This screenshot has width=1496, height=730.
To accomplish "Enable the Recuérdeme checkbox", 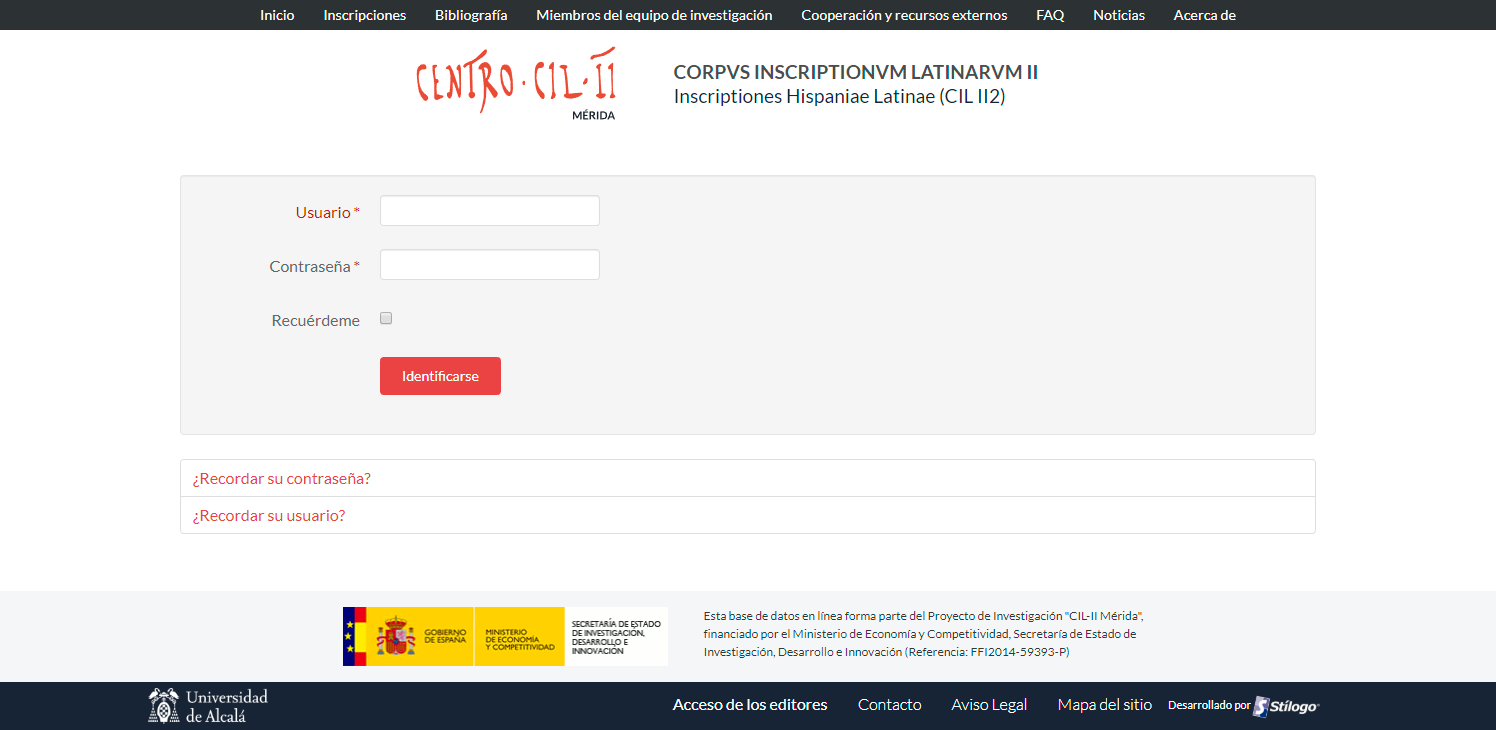I will click(x=386, y=319).
